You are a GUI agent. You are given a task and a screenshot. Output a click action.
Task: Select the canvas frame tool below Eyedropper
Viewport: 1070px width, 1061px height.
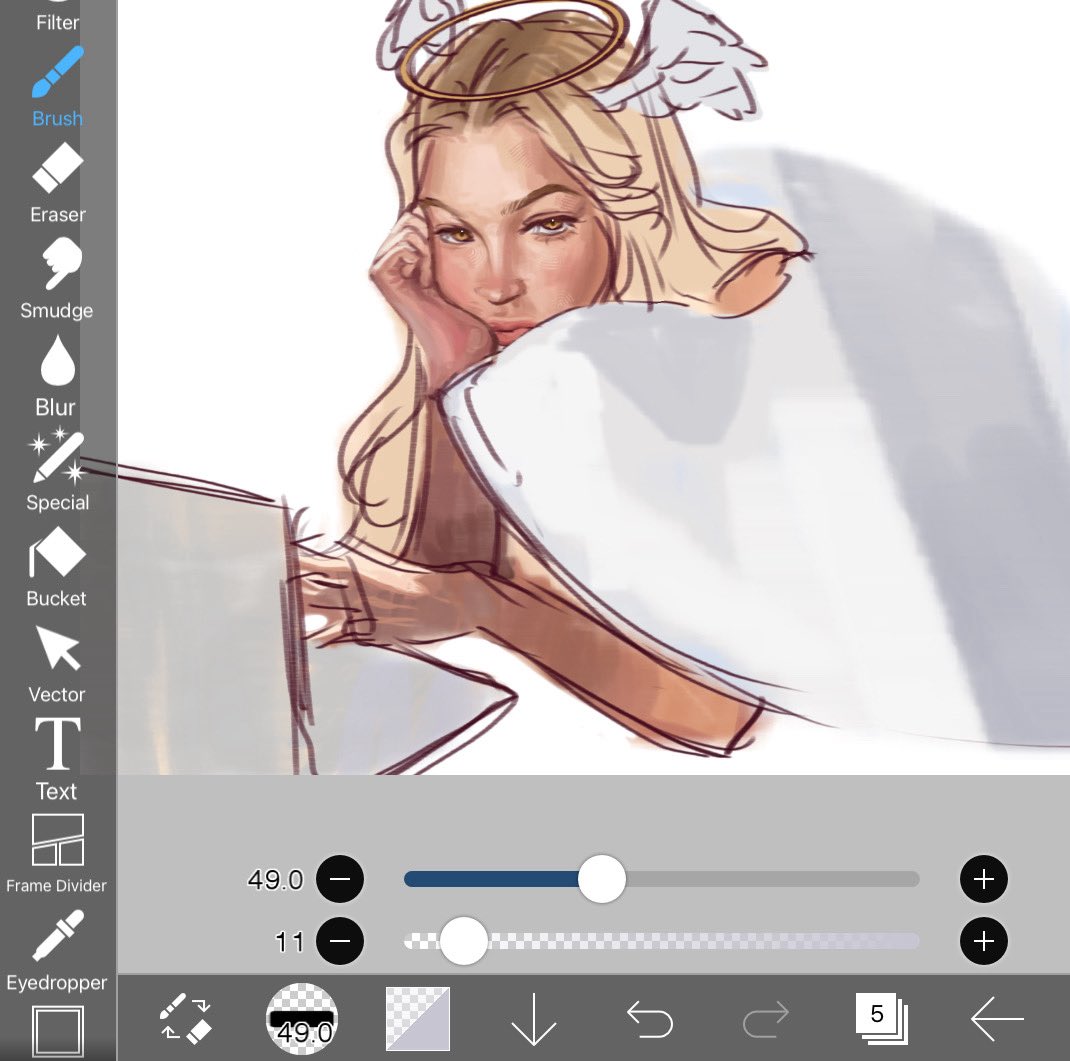click(x=58, y=1030)
